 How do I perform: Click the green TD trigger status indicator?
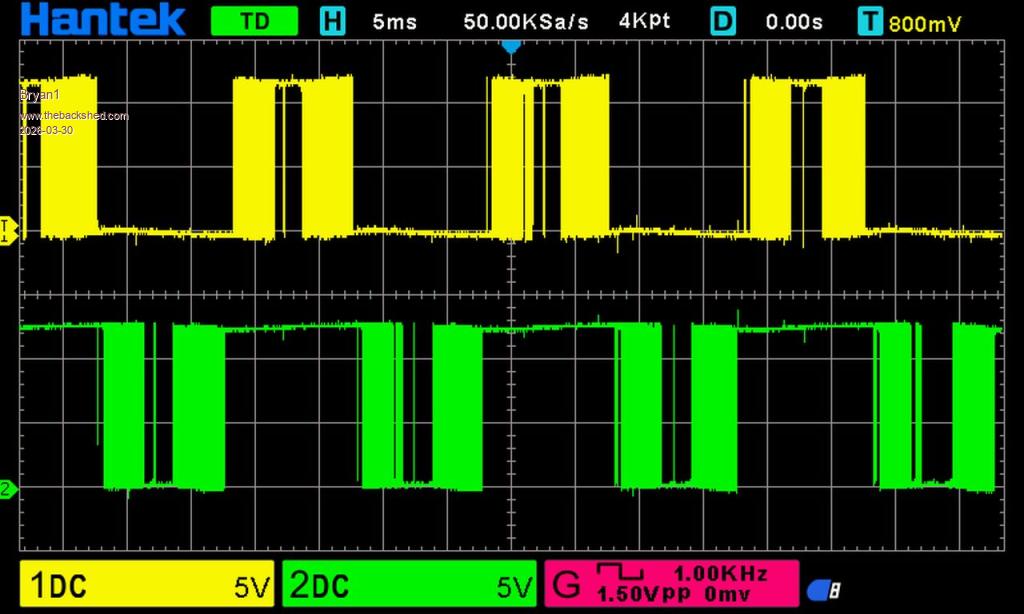click(x=254, y=21)
